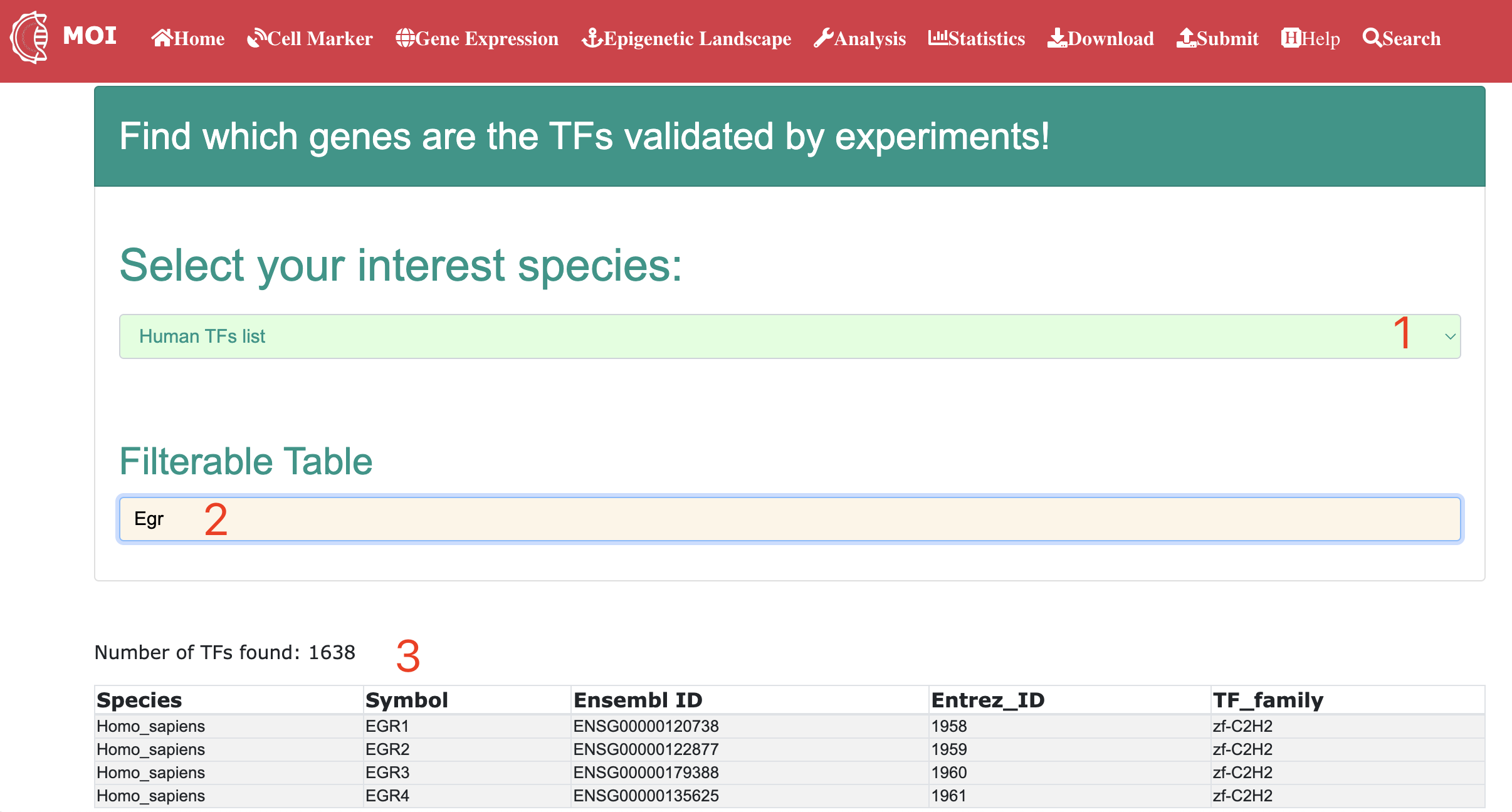Open the Cell Marker page
The image size is (1512, 812).
tap(310, 38)
